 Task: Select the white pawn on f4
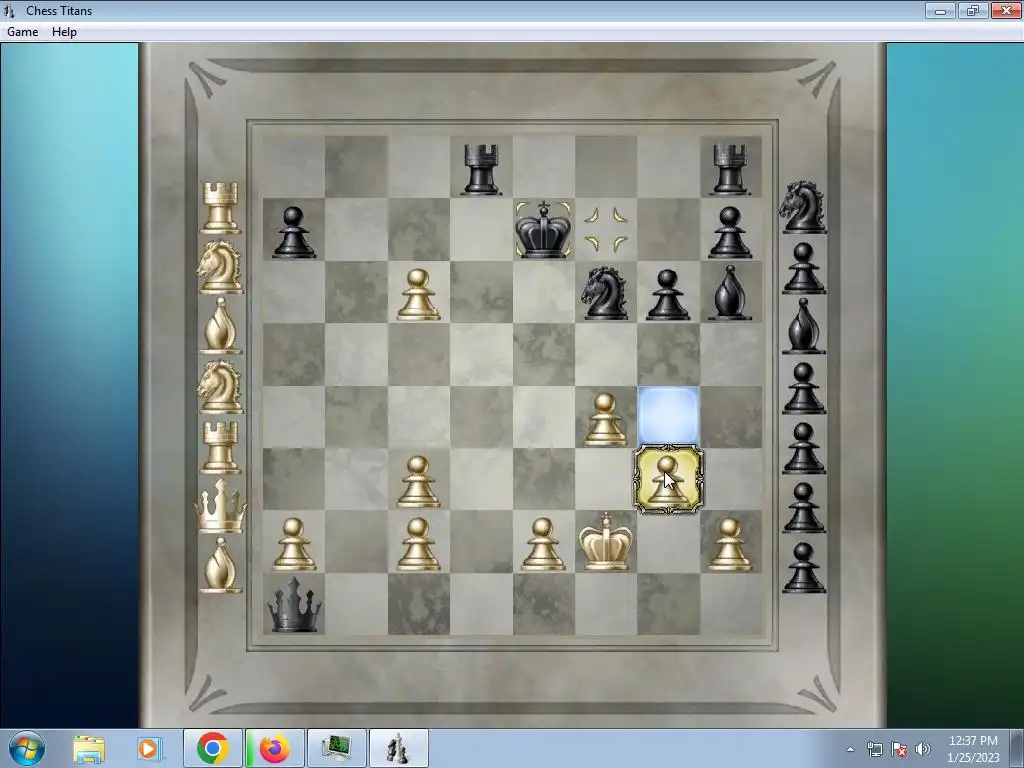pyautogui.click(x=605, y=419)
